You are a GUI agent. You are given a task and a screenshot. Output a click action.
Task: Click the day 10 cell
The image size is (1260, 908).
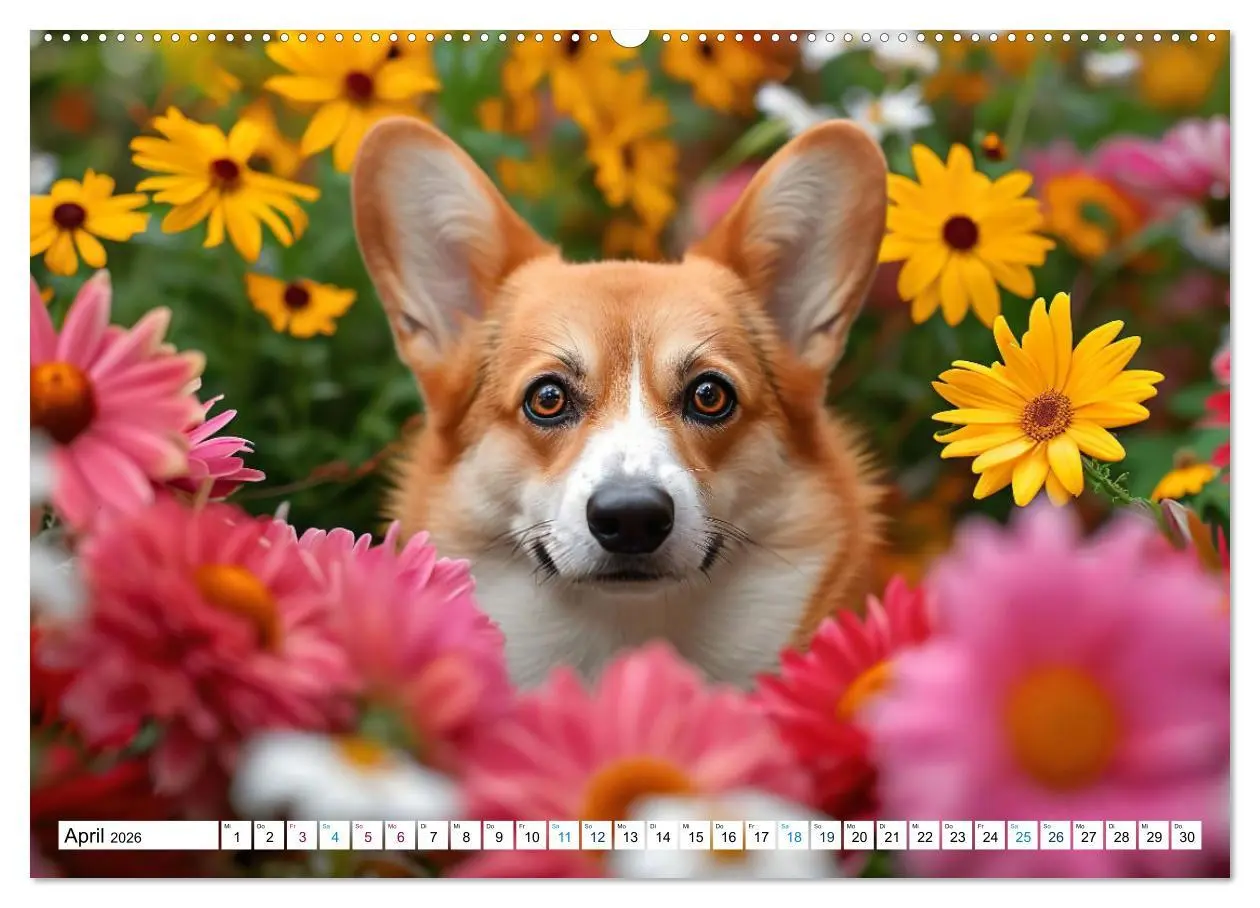(531, 836)
